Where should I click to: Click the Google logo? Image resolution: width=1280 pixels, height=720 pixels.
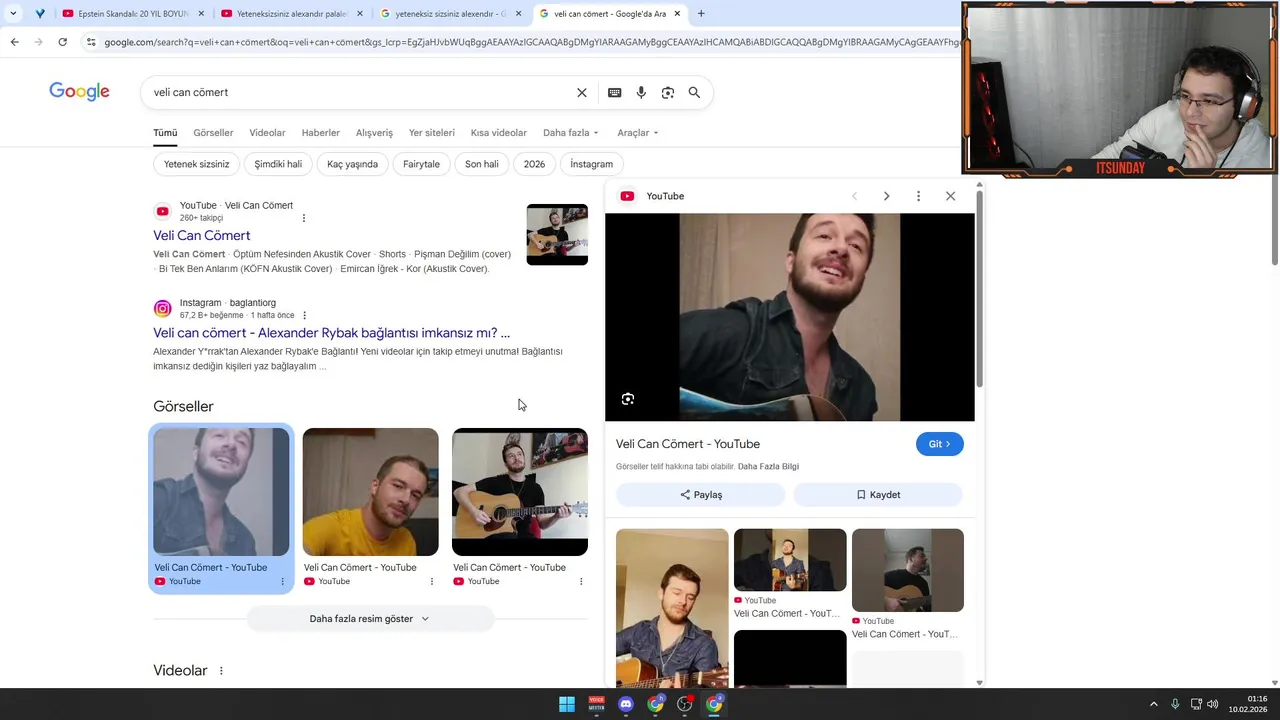tap(79, 92)
